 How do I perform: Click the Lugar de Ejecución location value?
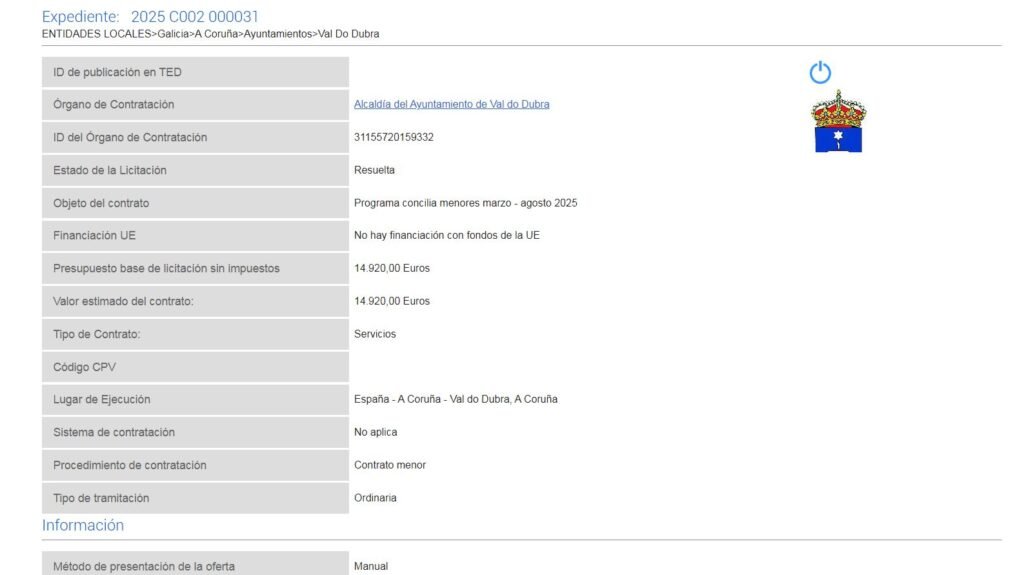point(455,399)
